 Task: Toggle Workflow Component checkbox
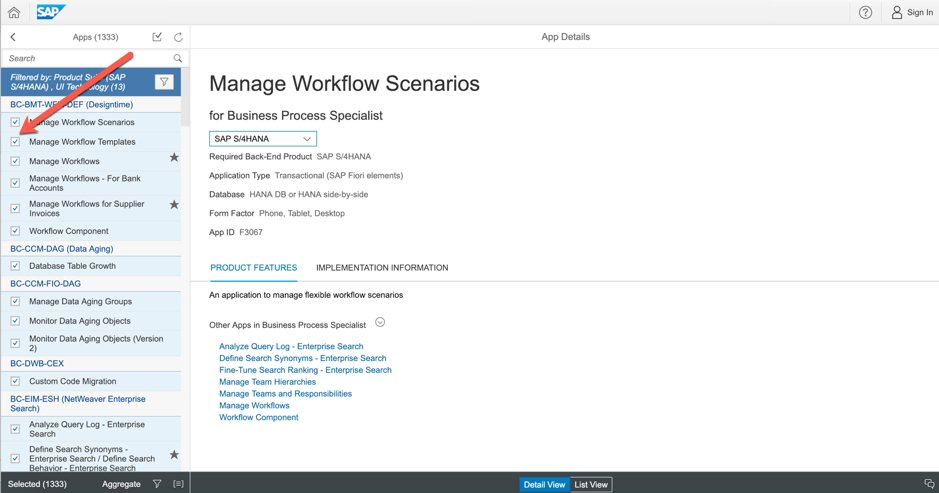[15, 231]
